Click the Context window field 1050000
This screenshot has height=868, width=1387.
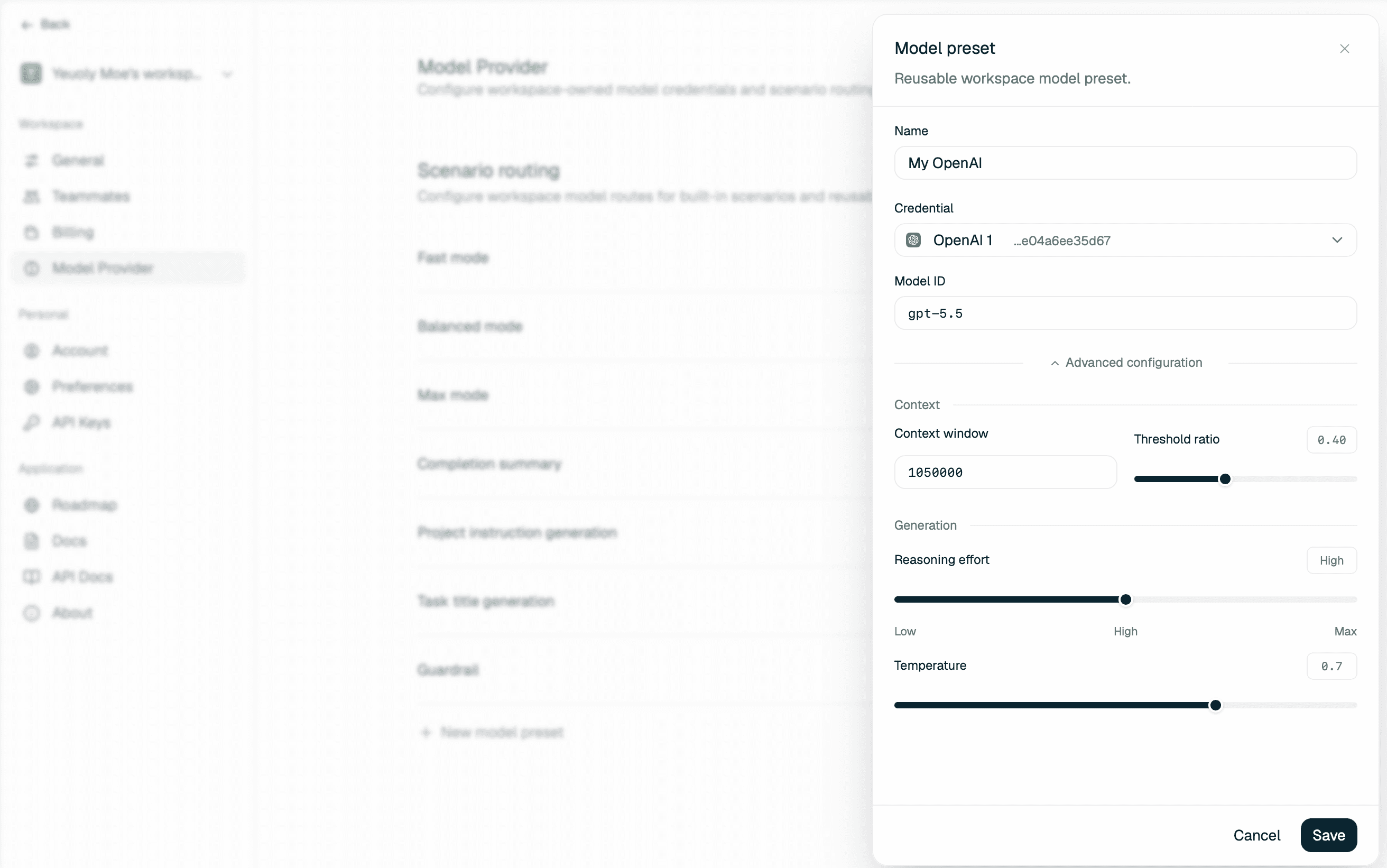tap(1005, 473)
